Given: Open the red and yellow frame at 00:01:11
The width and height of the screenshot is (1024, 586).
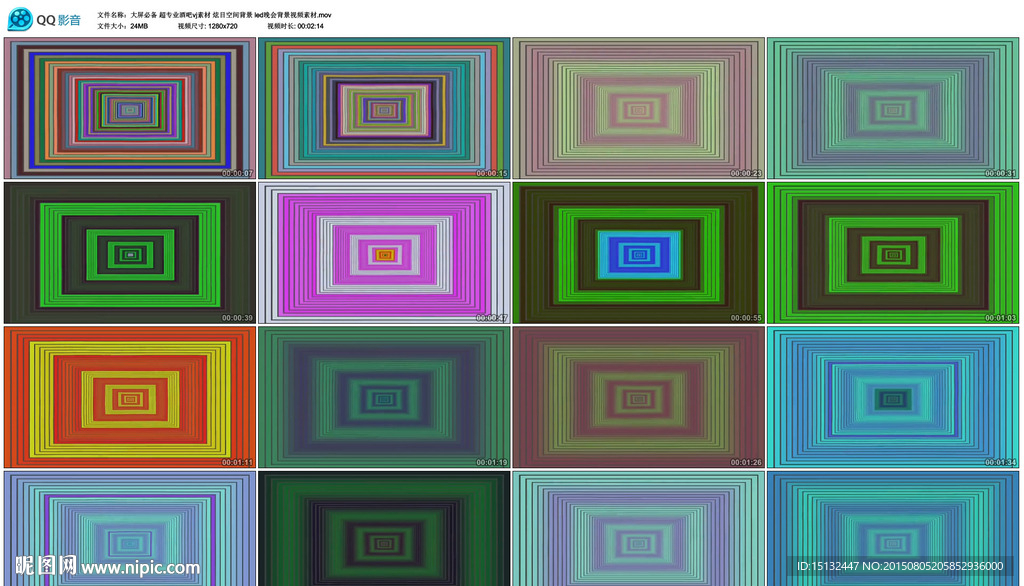Looking at the screenshot, I should coord(130,397).
